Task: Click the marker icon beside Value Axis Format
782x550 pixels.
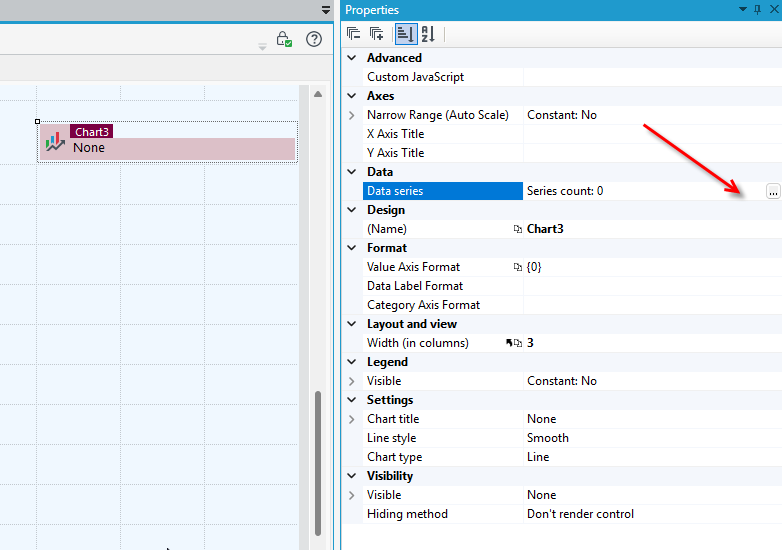Action: tap(518, 267)
